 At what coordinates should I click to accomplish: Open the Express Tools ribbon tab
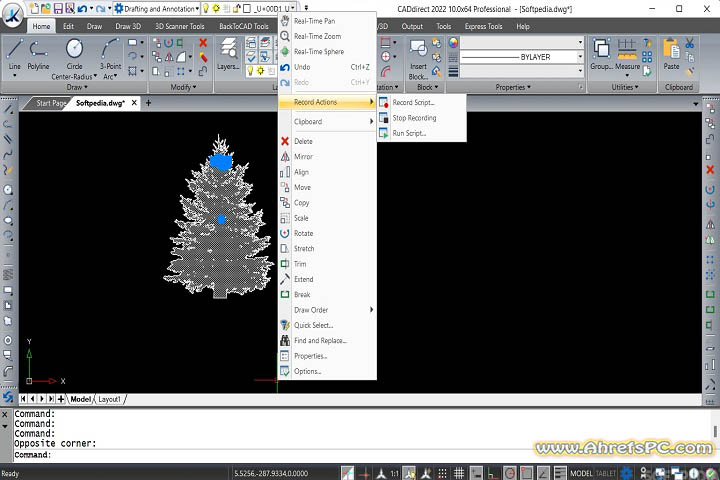pos(482,26)
